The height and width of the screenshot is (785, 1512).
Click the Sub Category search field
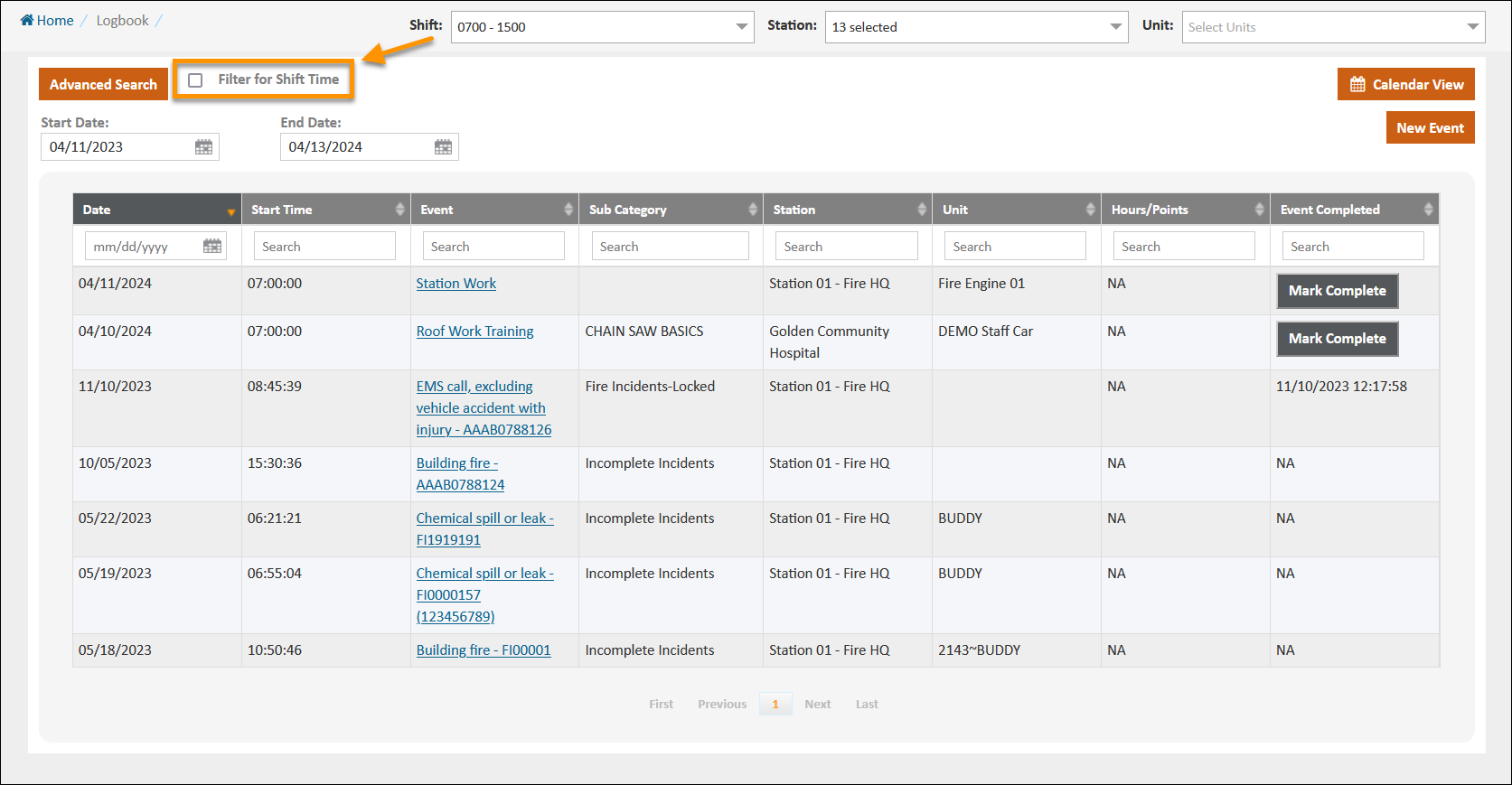(670, 247)
